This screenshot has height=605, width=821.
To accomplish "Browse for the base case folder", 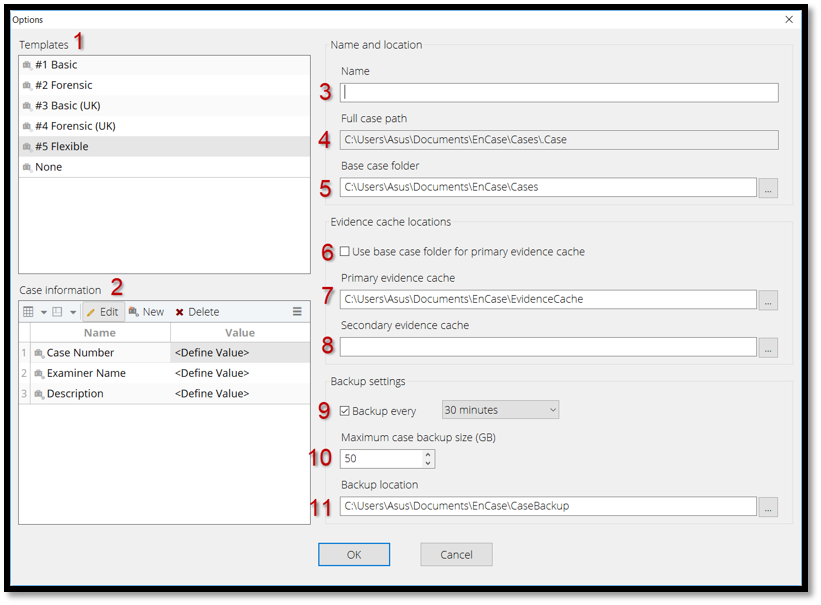I will click(768, 188).
